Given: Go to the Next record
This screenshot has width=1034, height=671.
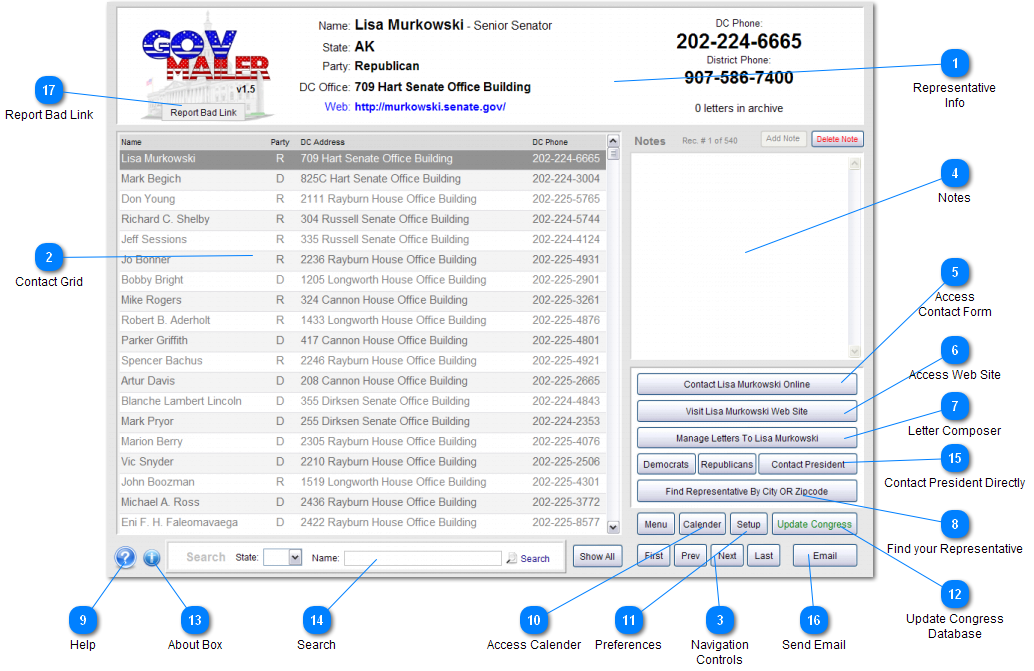Looking at the screenshot, I should click(727, 556).
